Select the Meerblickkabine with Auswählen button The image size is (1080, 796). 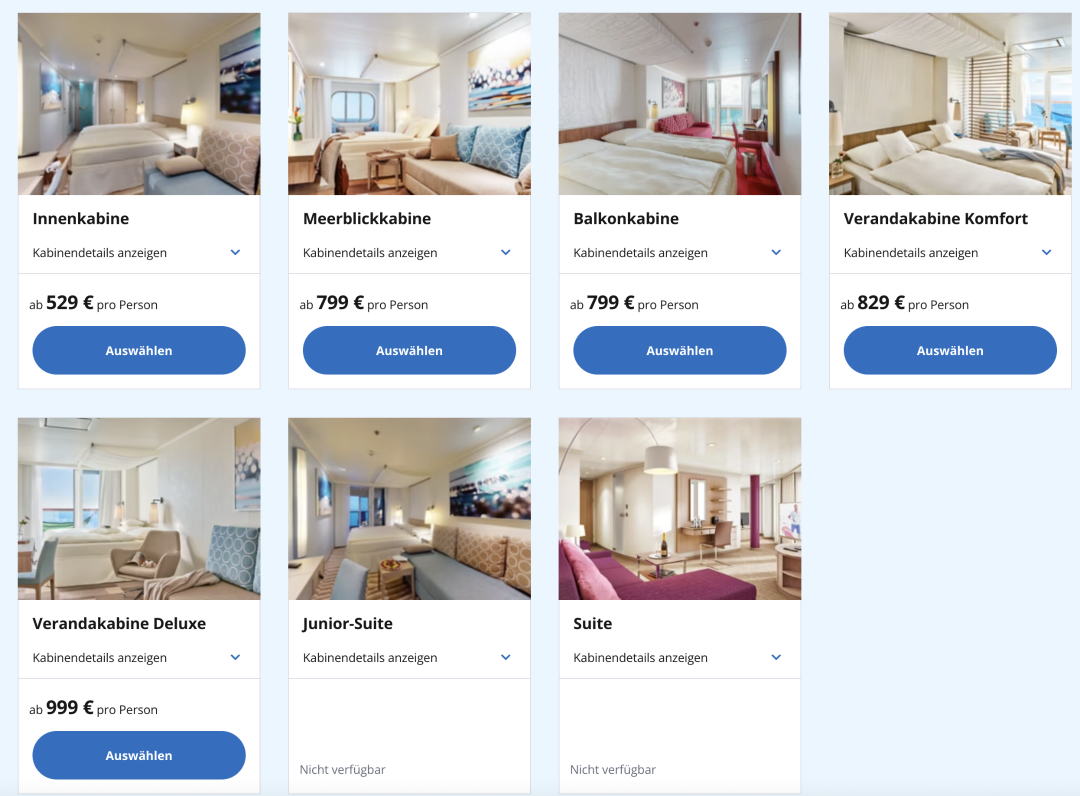[409, 350]
